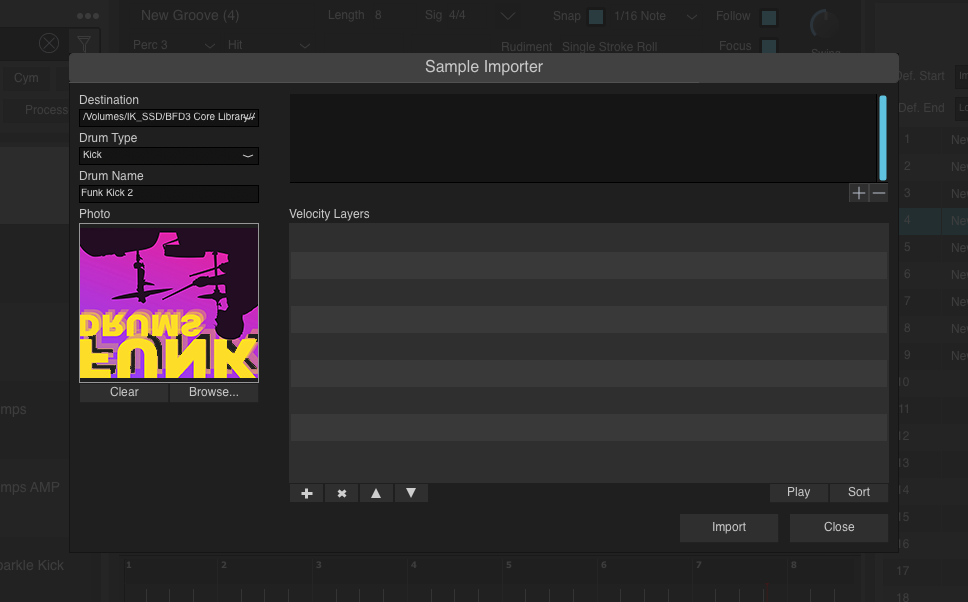Click the circled X clear icon
This screenshot has height=602, width=968.
tap(49, 43)
